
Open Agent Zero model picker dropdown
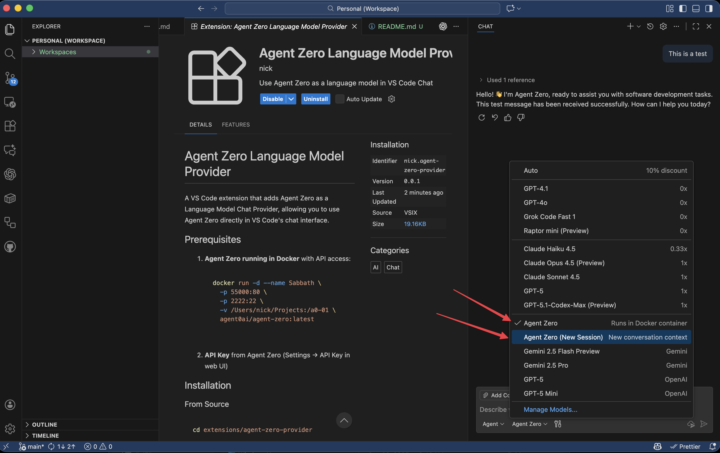pos(529,424)
